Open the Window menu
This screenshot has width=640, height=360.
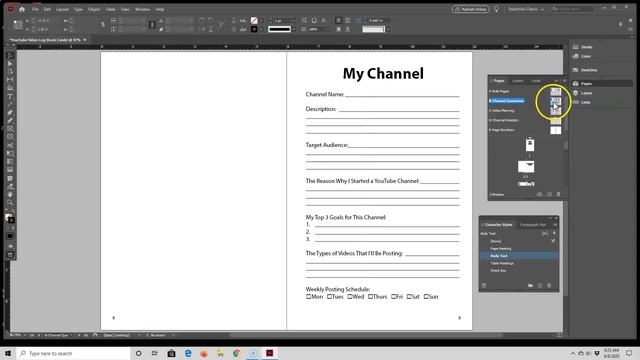142,9
